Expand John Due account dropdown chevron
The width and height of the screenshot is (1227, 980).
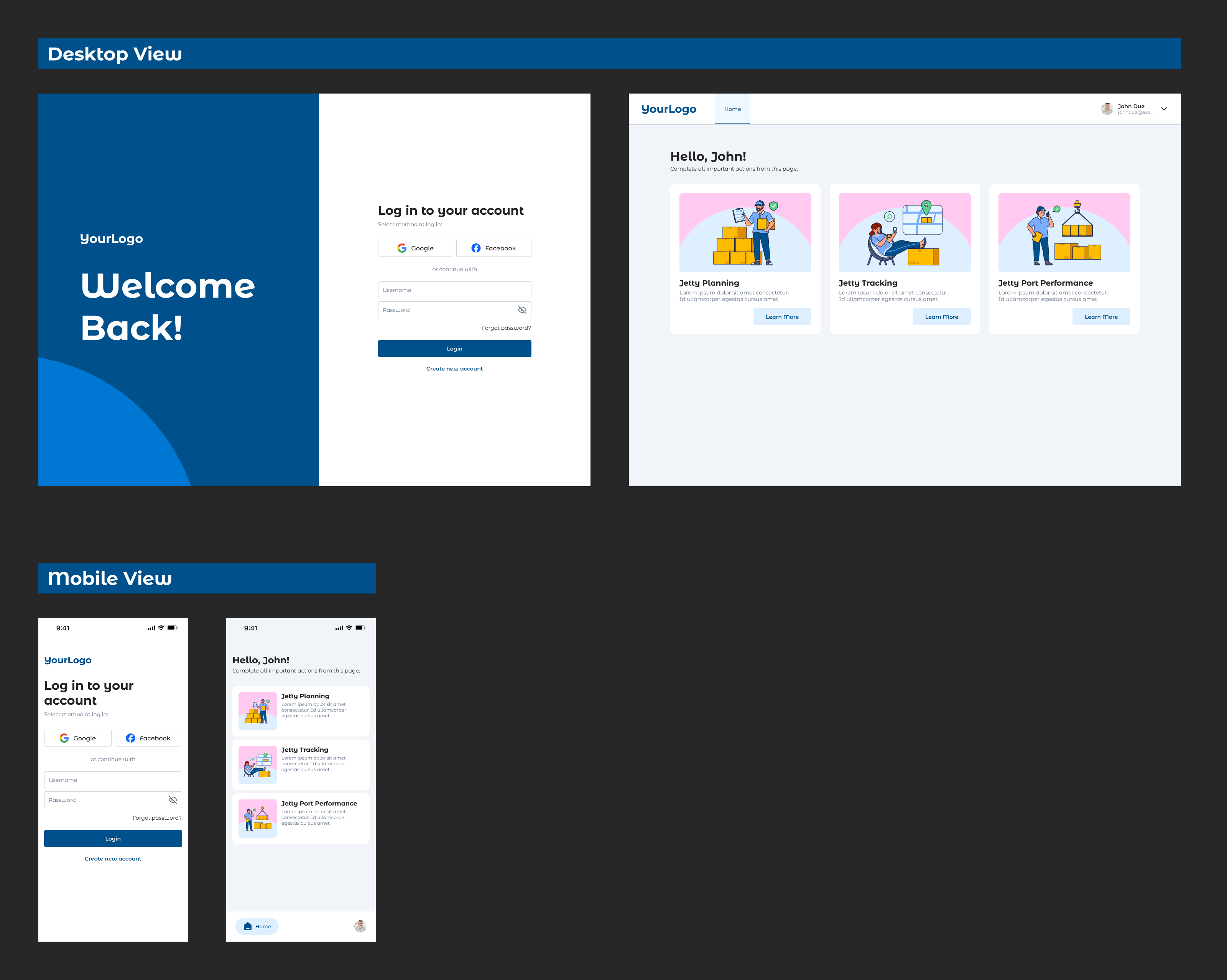(1164, 109)
